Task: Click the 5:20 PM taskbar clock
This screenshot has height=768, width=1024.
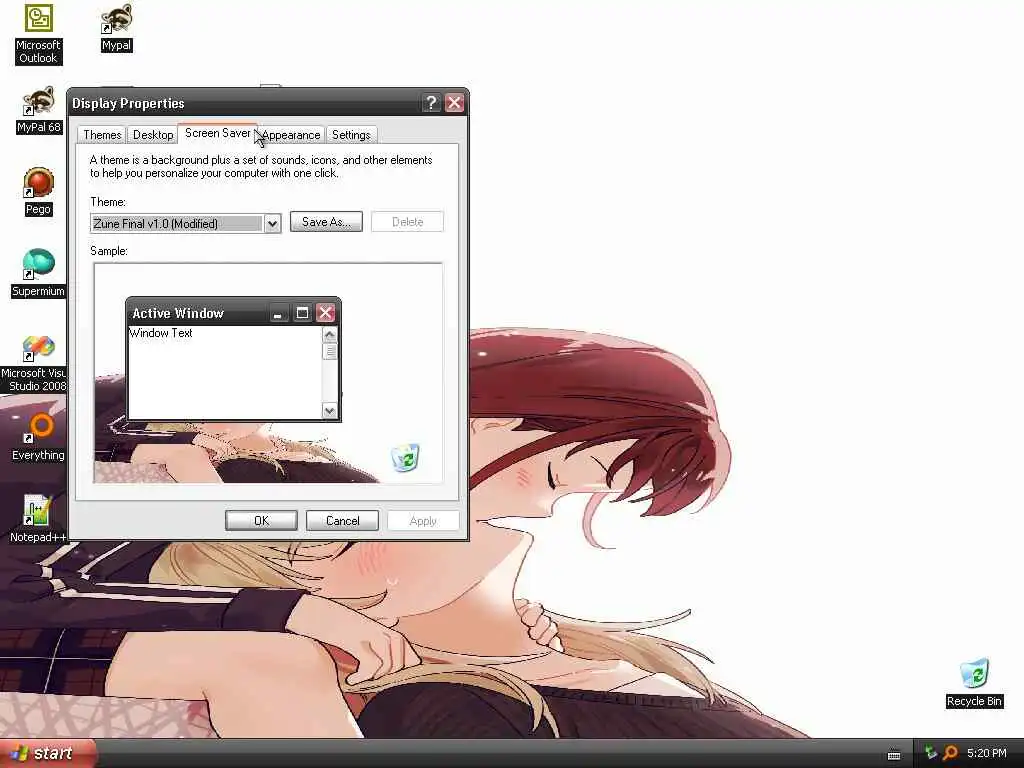Action: click(987, 753)
